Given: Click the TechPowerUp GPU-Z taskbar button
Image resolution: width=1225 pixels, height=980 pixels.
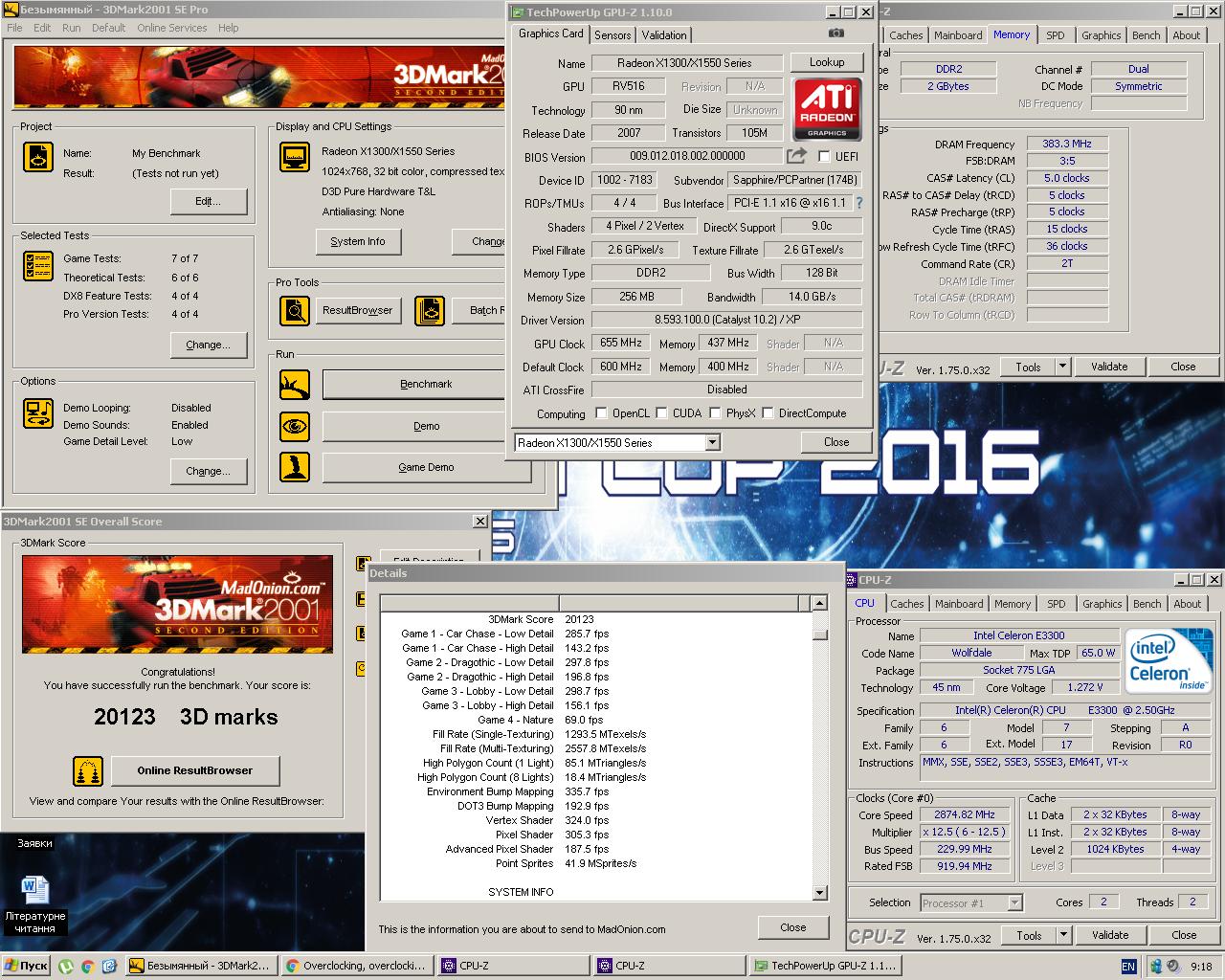Looking at the screenshot, I should click(825, 966).
